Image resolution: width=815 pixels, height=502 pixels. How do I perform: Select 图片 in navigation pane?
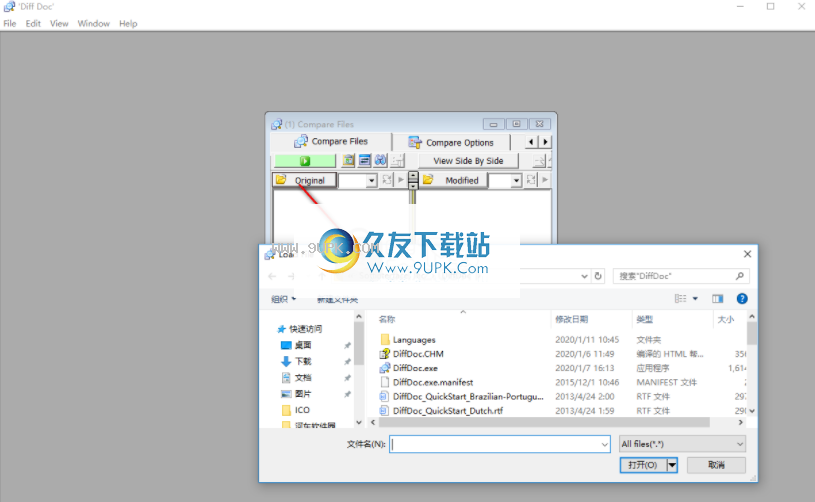pos(303,394)
